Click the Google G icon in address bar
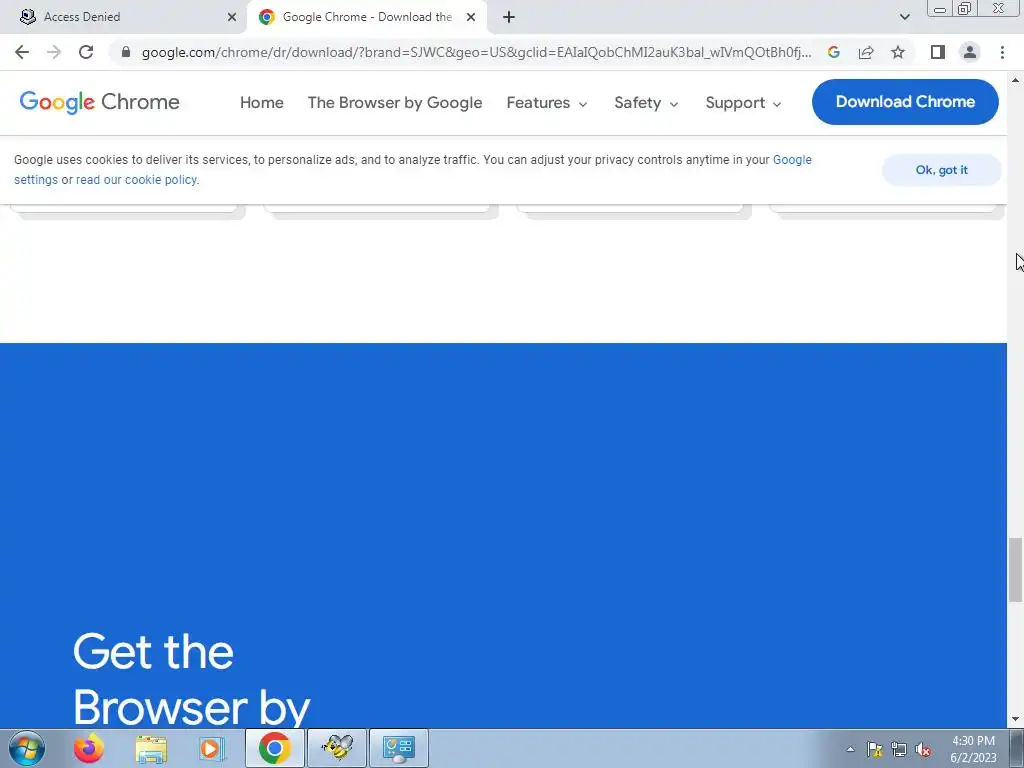The image size is (1024, 768). (833, 52)
